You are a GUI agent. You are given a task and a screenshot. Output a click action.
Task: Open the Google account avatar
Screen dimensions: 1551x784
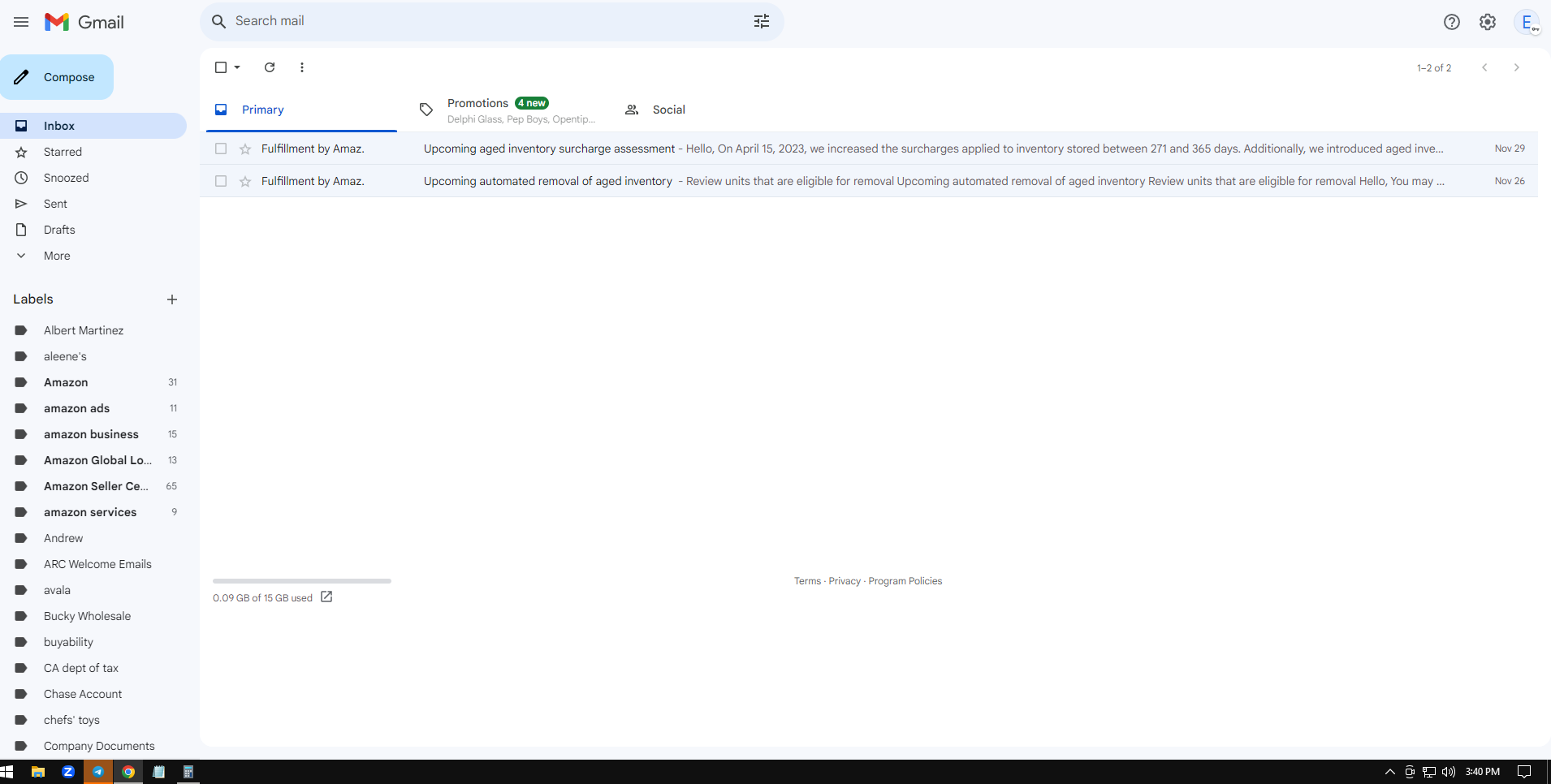click(x=1527, y=22)
